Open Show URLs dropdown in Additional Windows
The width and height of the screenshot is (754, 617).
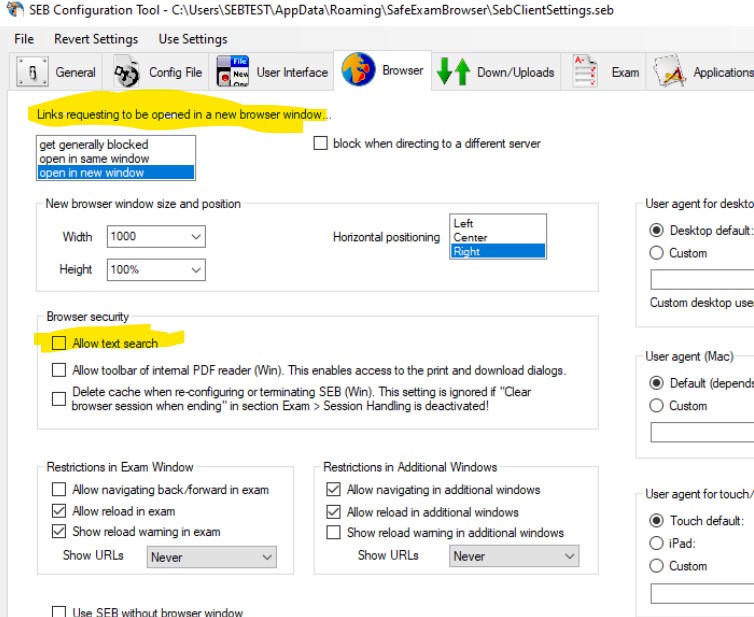pos(514,556)
